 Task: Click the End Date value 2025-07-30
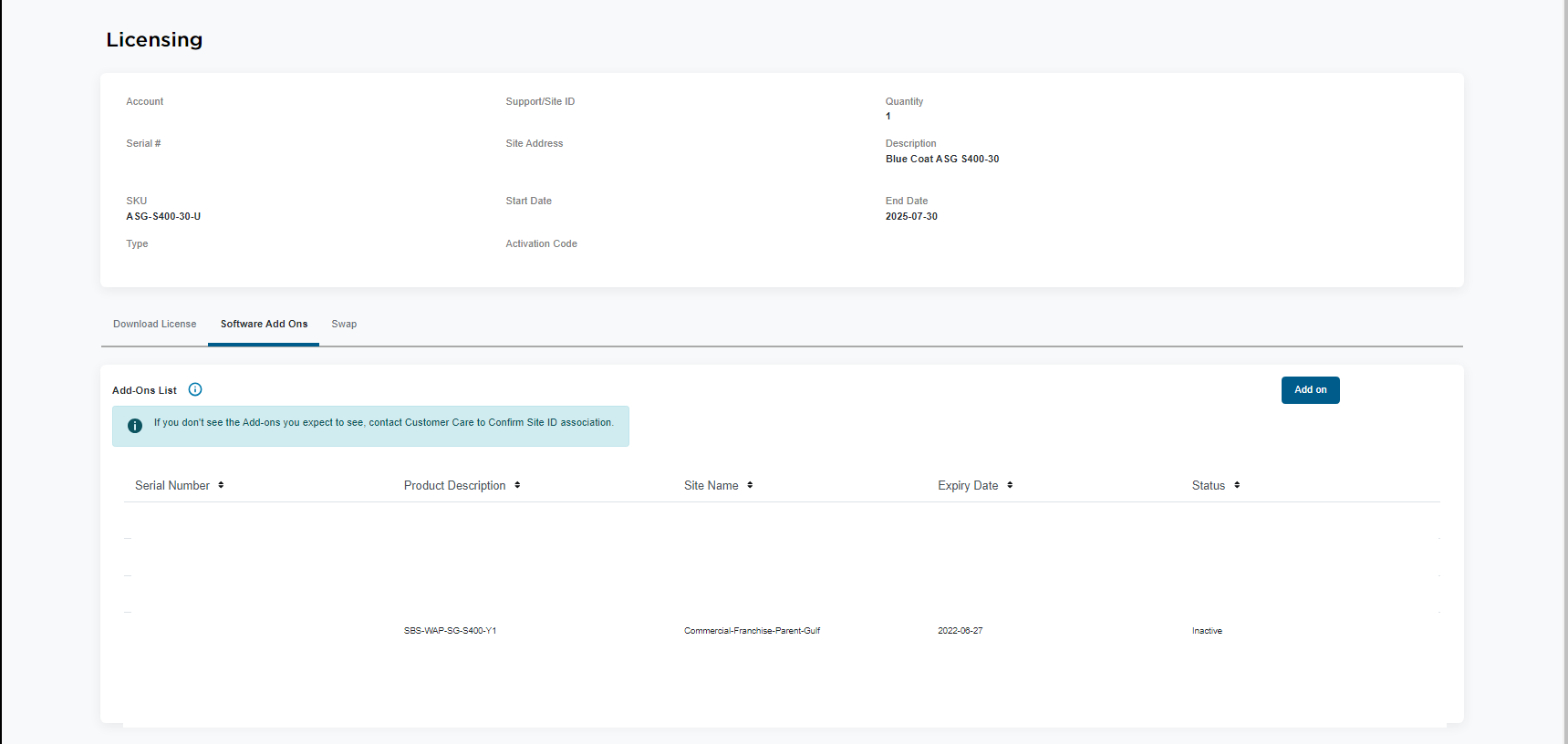point(911,217)
